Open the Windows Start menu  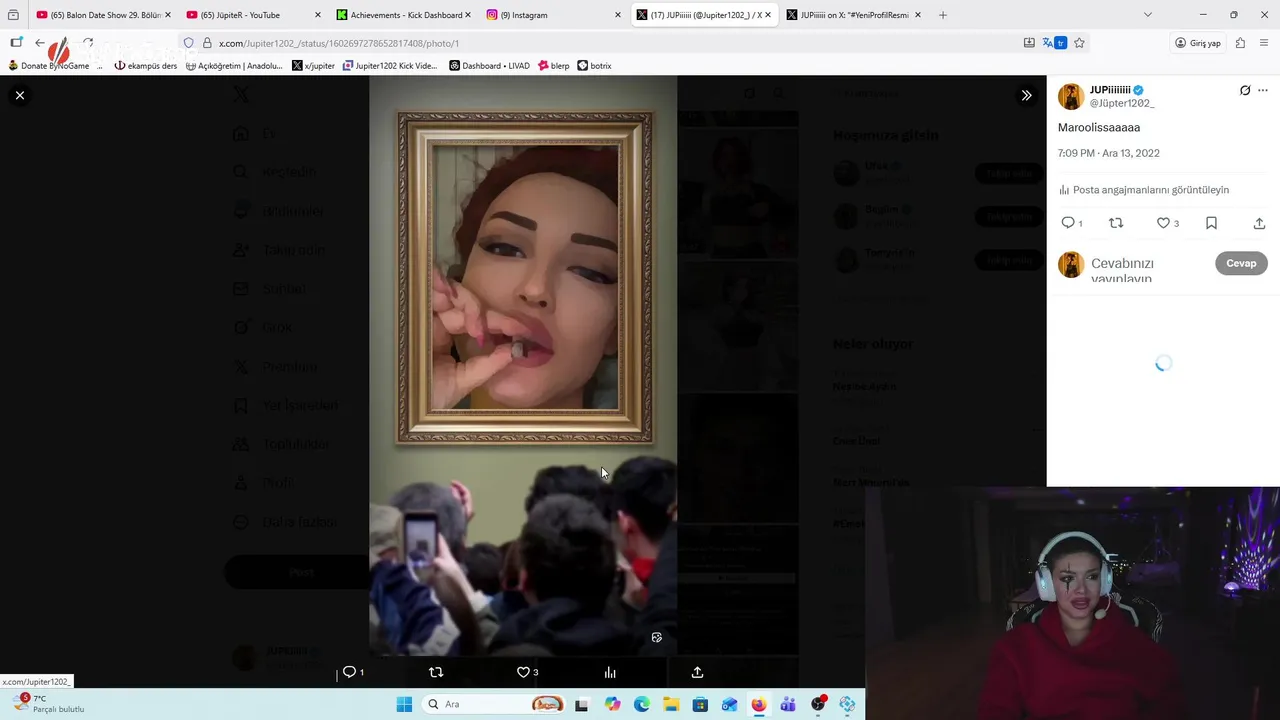click(x=404, y=704)
